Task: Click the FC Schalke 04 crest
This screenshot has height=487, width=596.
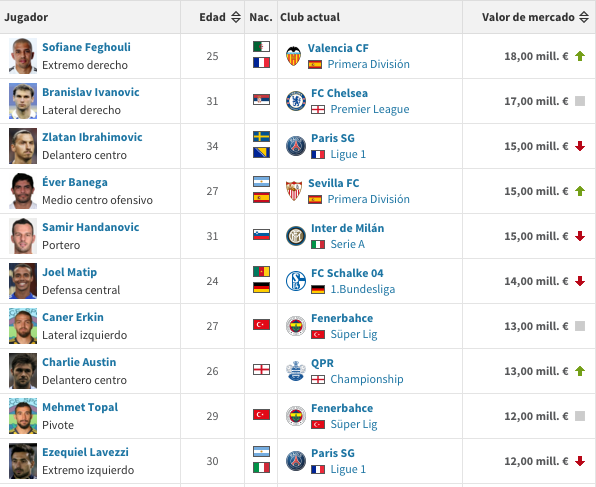Action: point(296,281)
